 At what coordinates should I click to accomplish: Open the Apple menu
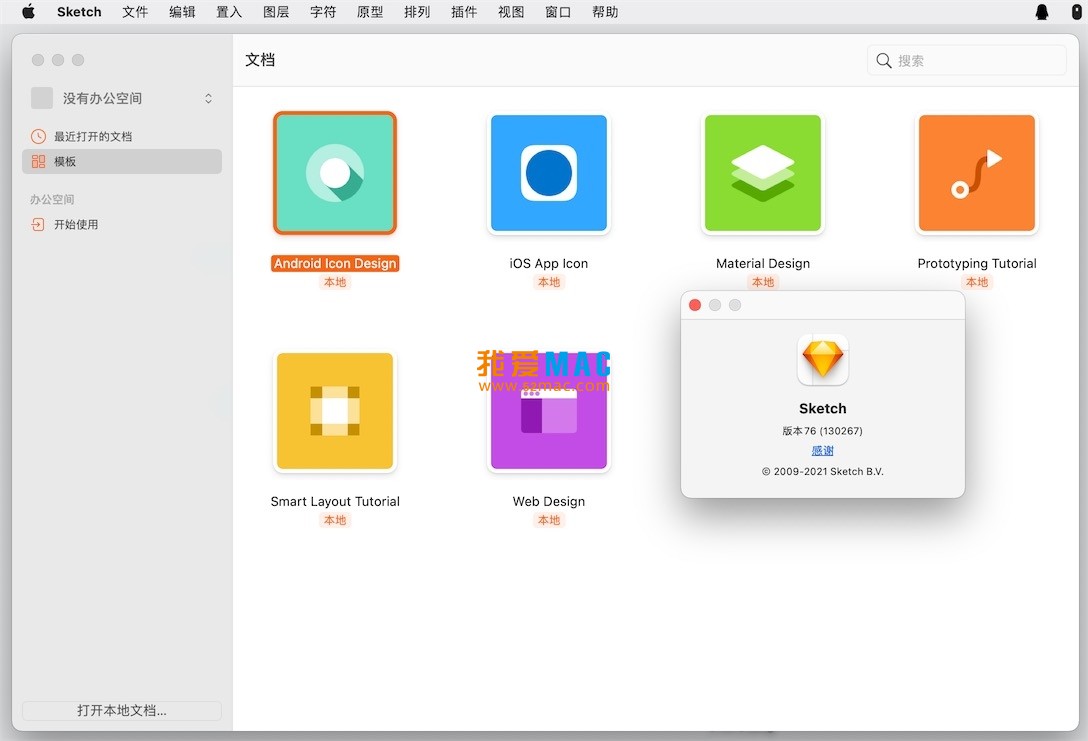pyautogui.click(x=28, y=12)
